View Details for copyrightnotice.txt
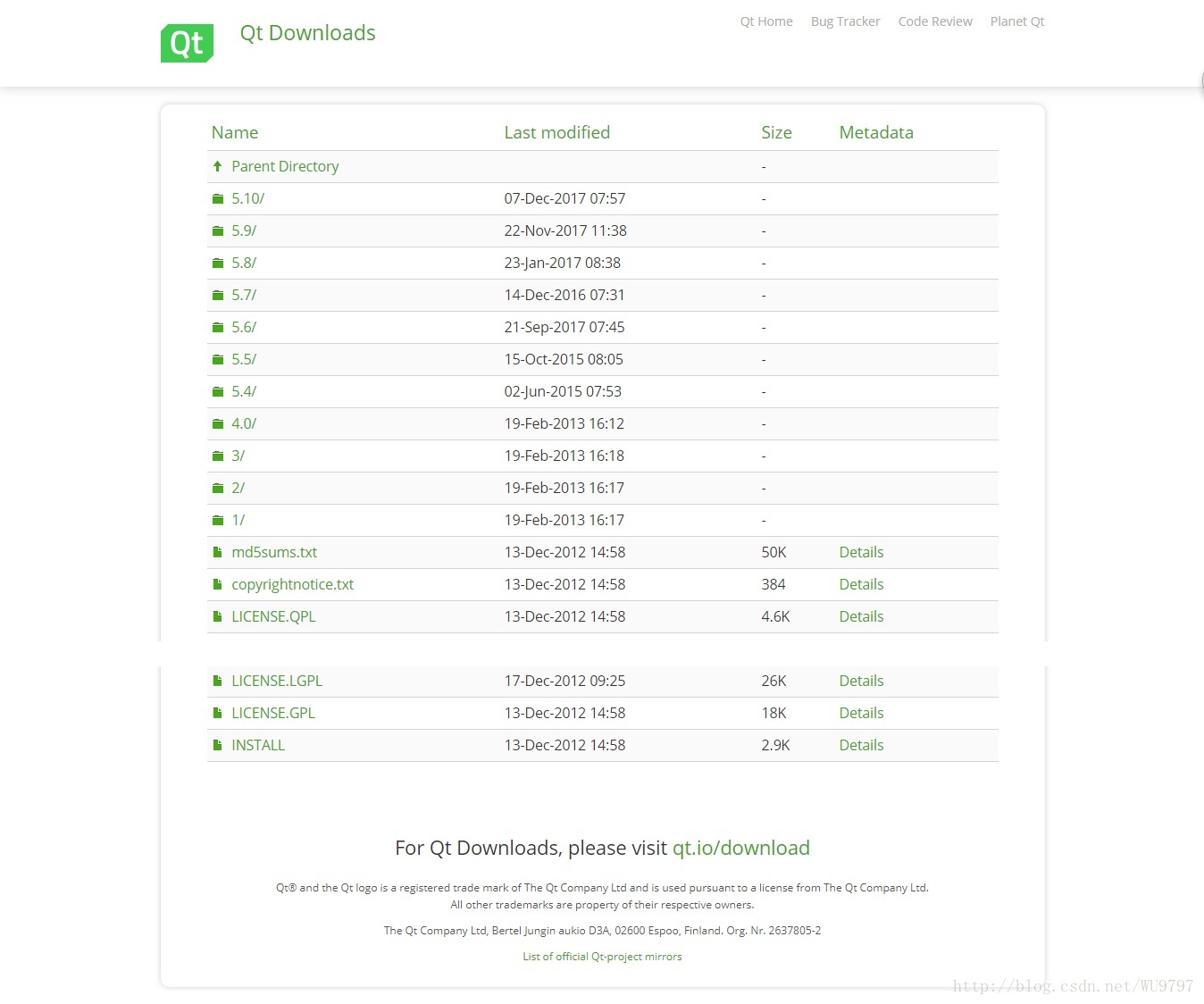This screenshot has width=1204, height=1004. pyautogui.click(x=861, y=584)
